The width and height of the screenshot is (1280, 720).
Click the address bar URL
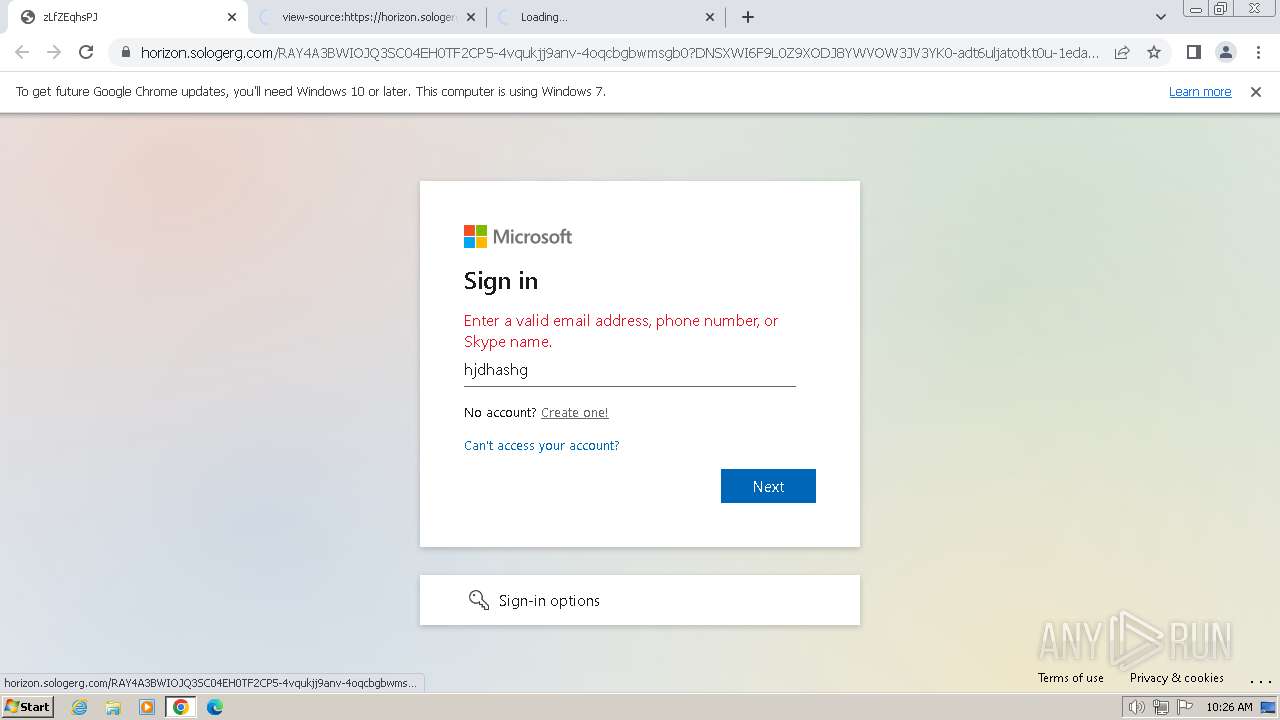[620, 53]
